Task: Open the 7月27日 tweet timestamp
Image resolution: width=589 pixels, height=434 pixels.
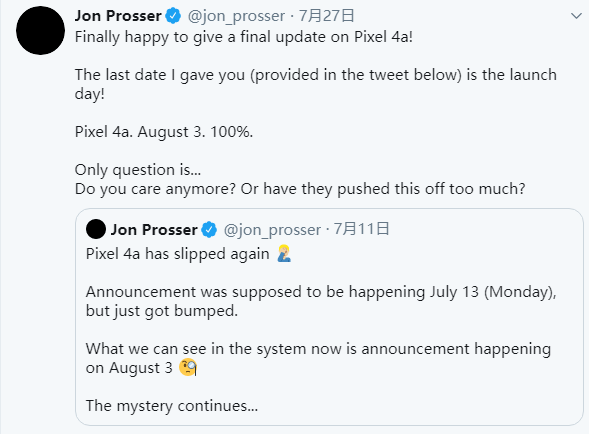Action: 326,16
